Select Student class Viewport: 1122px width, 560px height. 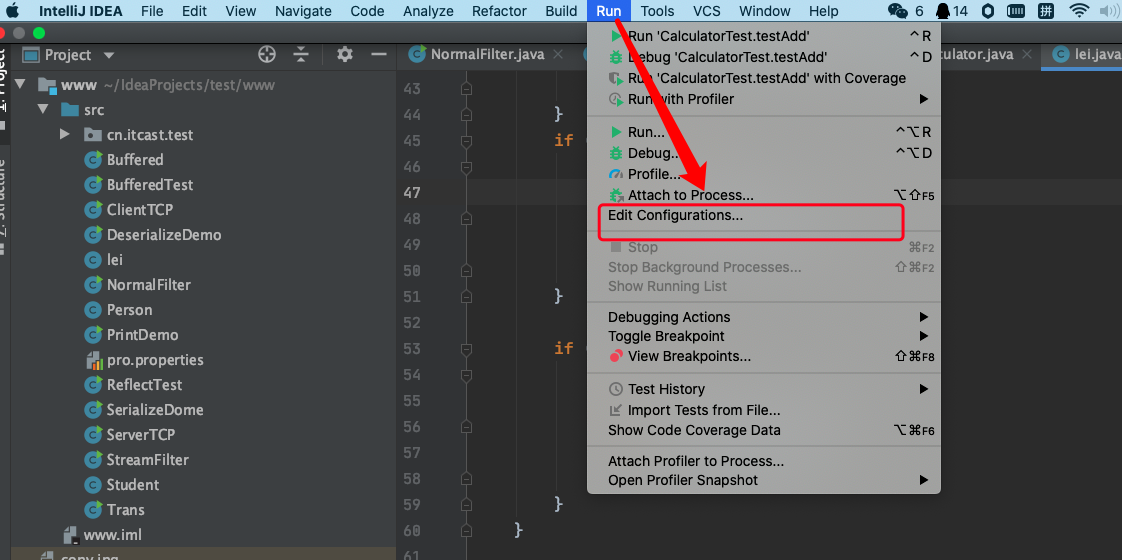pyautogui.click(x=132, y=485)
